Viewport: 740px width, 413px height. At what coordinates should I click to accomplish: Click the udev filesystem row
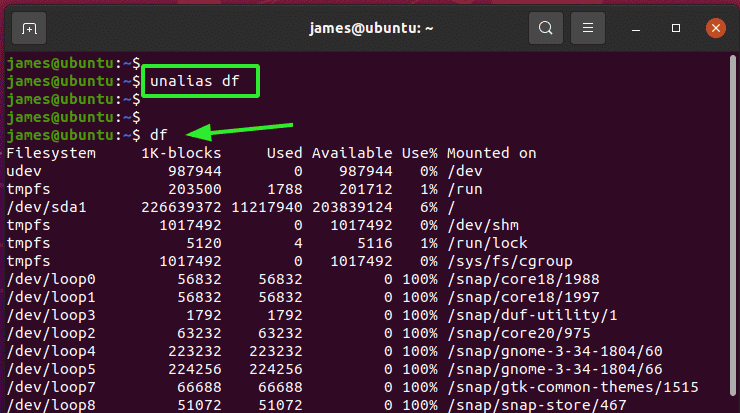[244, 171]
